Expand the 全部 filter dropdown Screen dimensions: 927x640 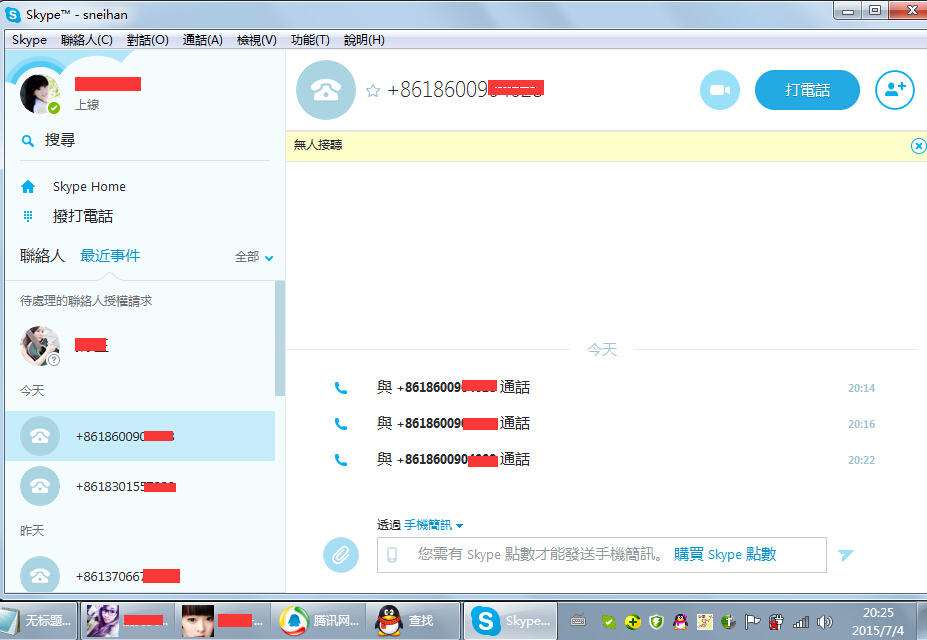[254, 257]
